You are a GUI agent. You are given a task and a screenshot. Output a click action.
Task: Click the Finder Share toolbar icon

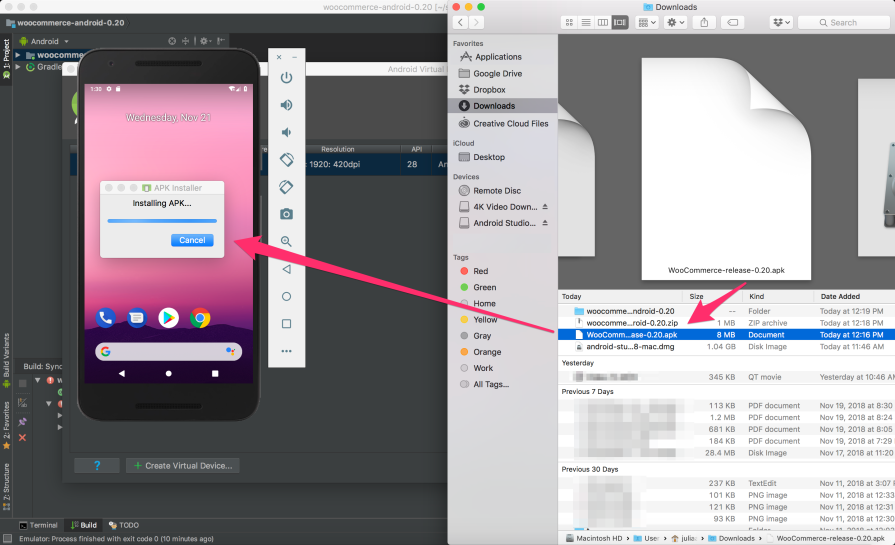pyautogui.click(x=704, y=22)
